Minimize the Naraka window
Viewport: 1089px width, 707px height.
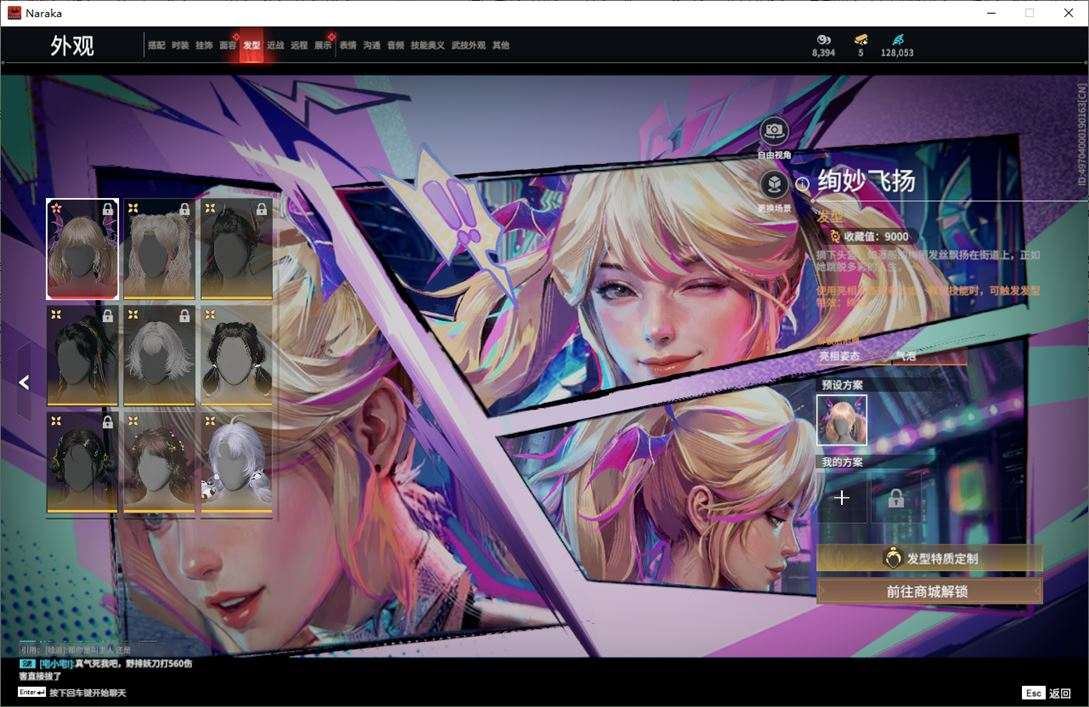point(991,13)
